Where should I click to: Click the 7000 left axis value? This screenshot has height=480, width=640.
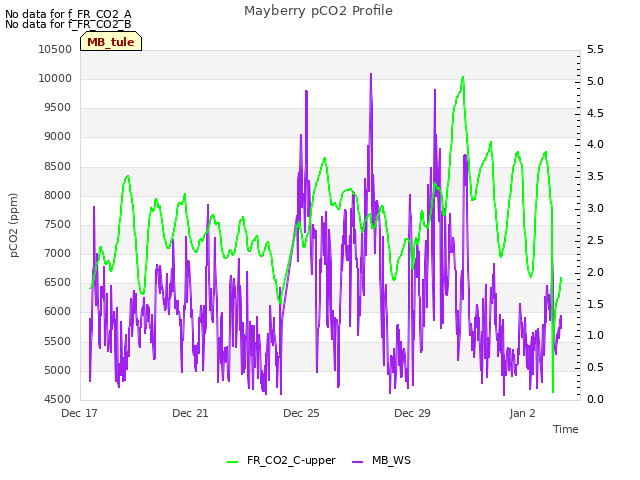(x=58, y=253)
